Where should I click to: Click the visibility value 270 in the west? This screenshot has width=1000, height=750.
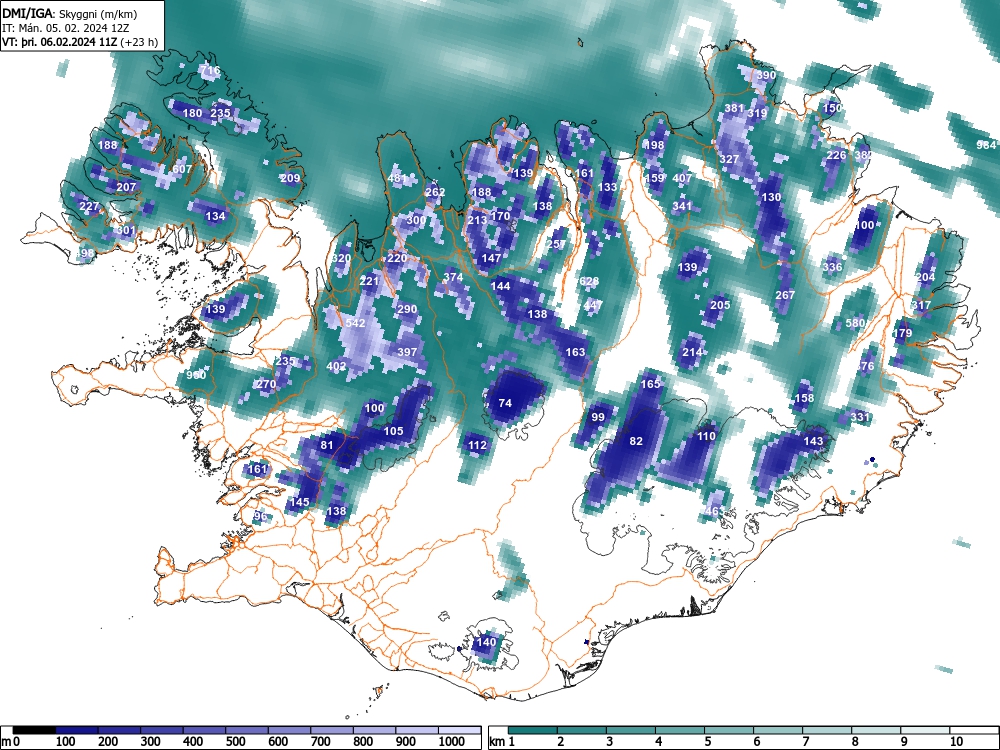[266, 384]
